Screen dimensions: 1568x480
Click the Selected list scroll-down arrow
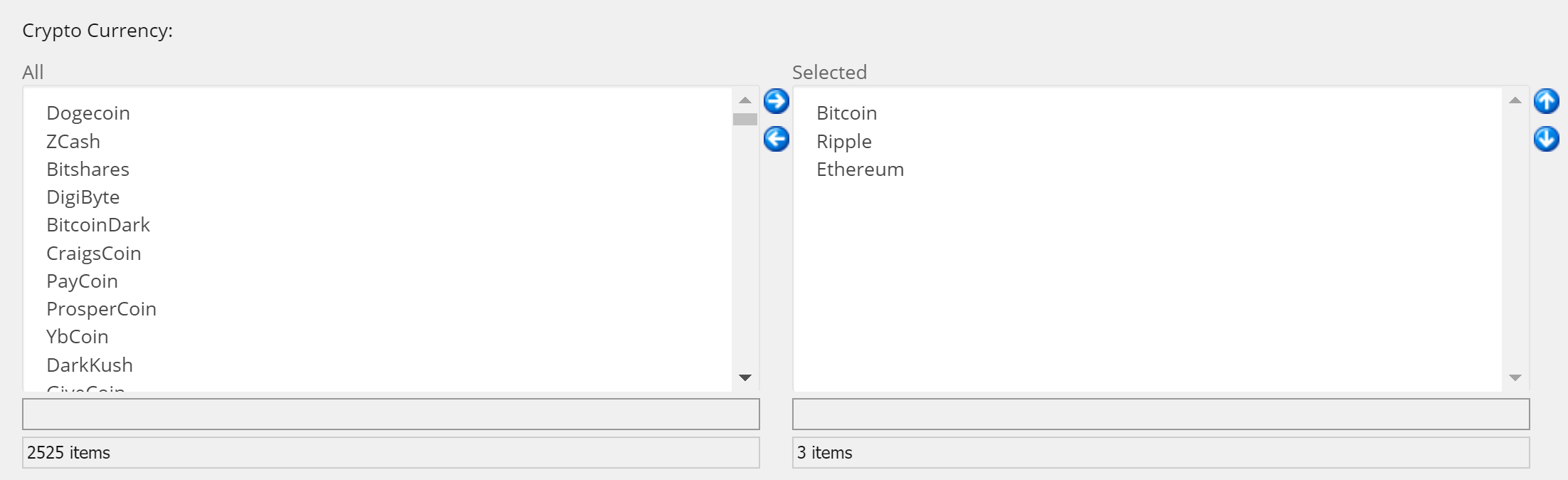click(1515, 377)
